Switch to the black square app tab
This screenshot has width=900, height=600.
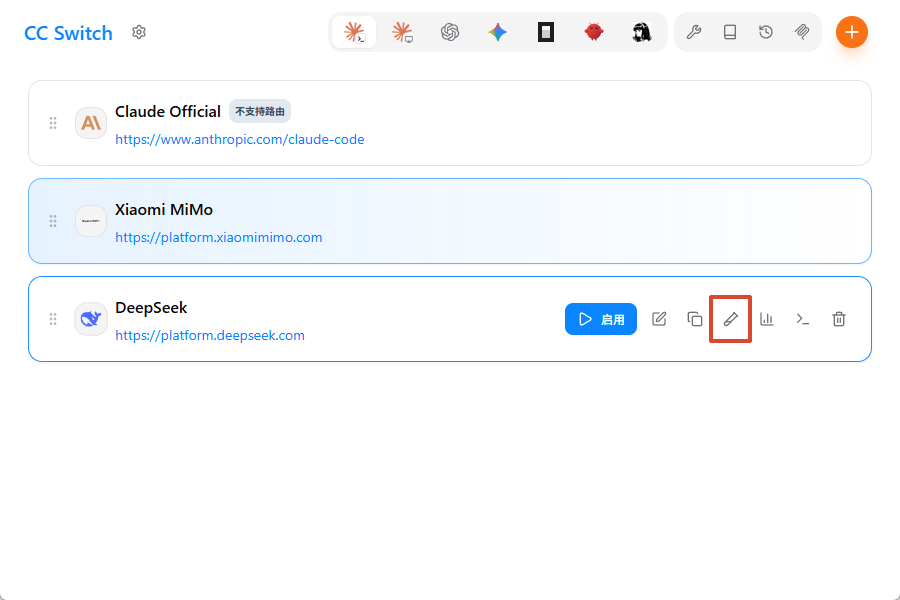[x=546, y=32]
